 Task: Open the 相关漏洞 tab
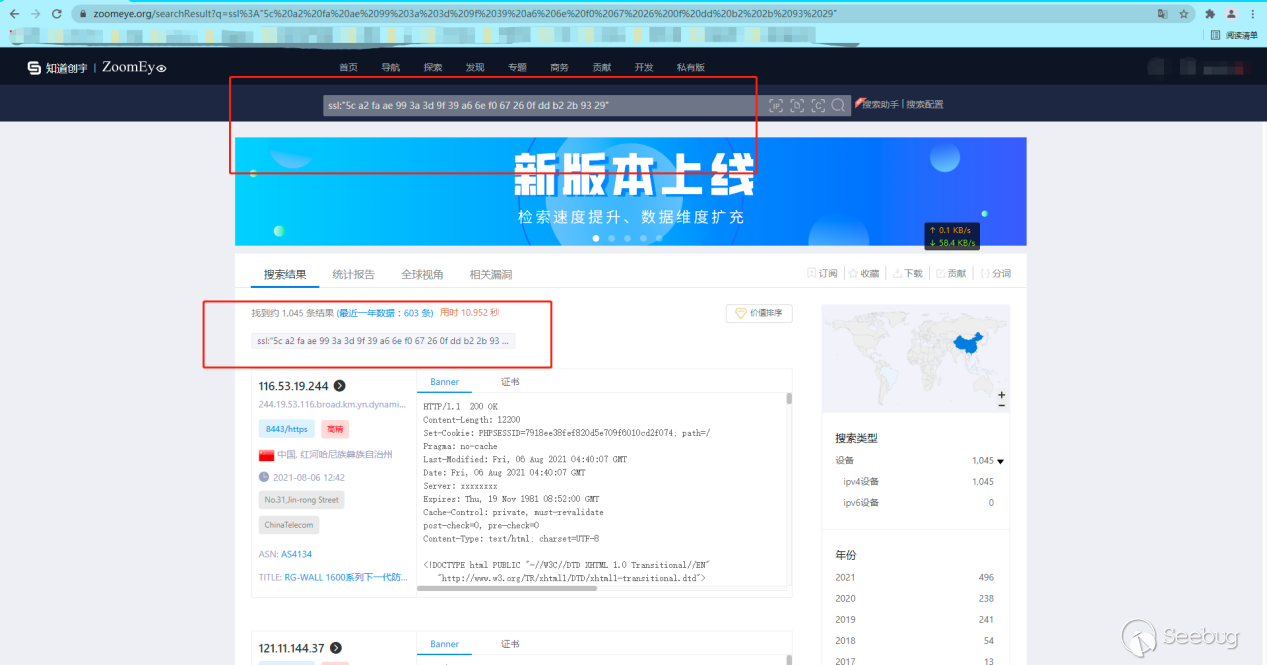coord(491,274)
